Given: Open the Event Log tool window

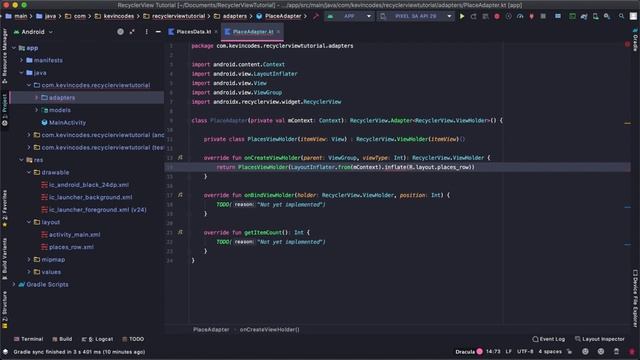Looking at the screenshot, I should [x=549, y=339].
